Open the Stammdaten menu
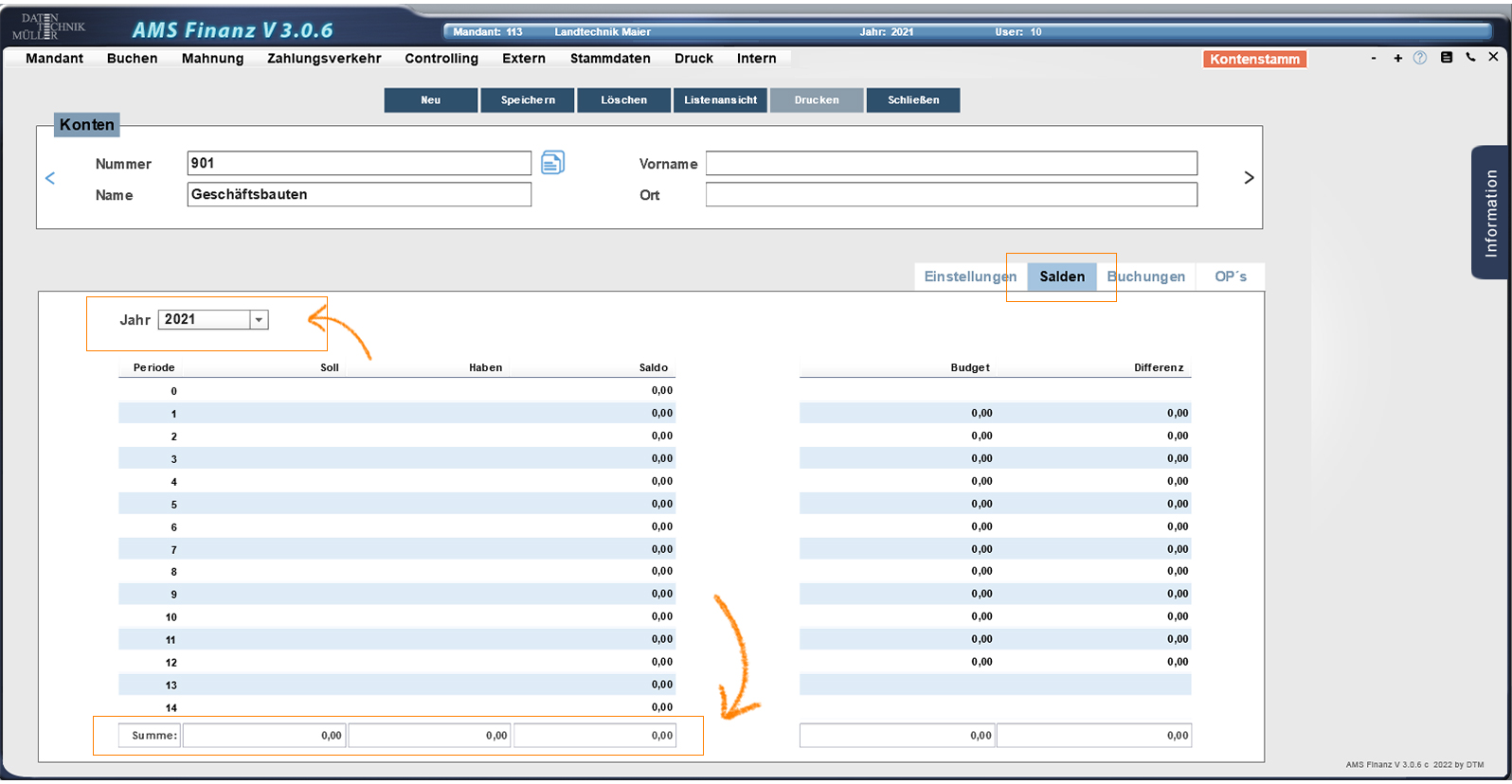 (x=610, y=59)
